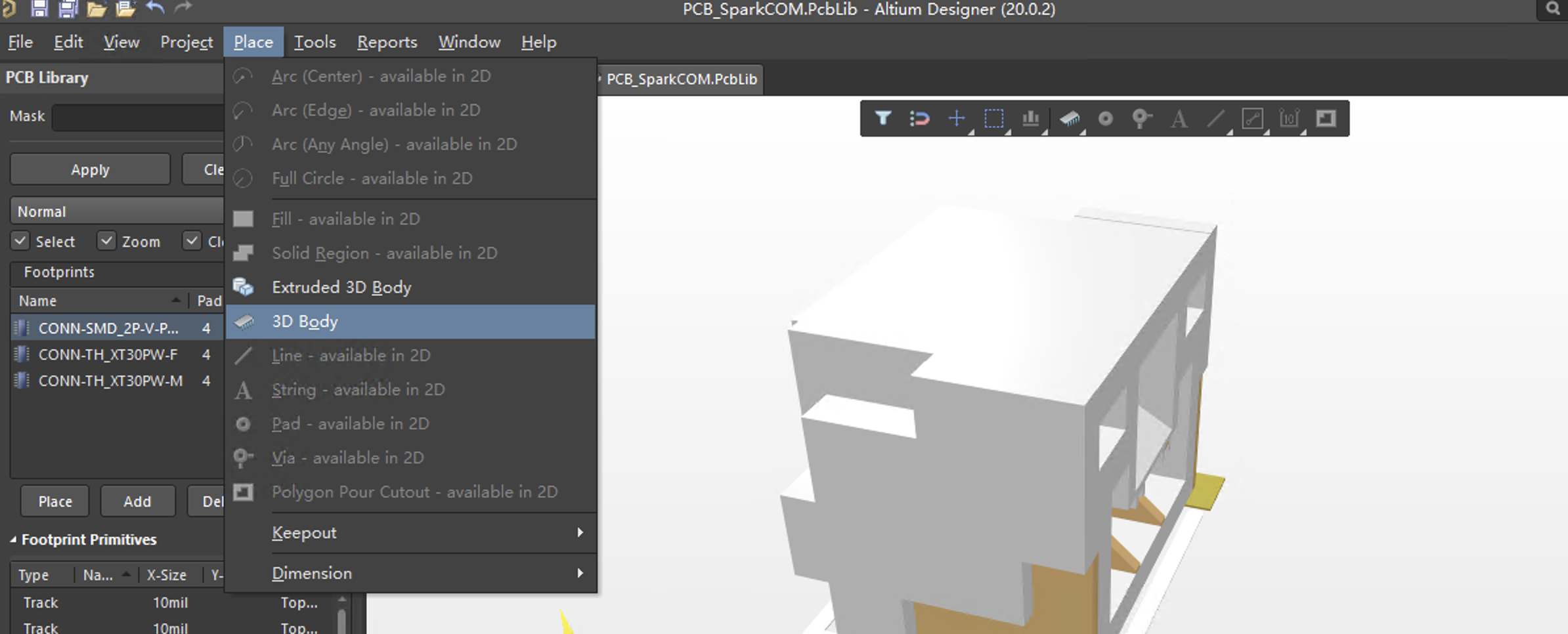Screen dimensions: 1568x634
Task: Open the Help menu
Action: [x=539, y=42]
